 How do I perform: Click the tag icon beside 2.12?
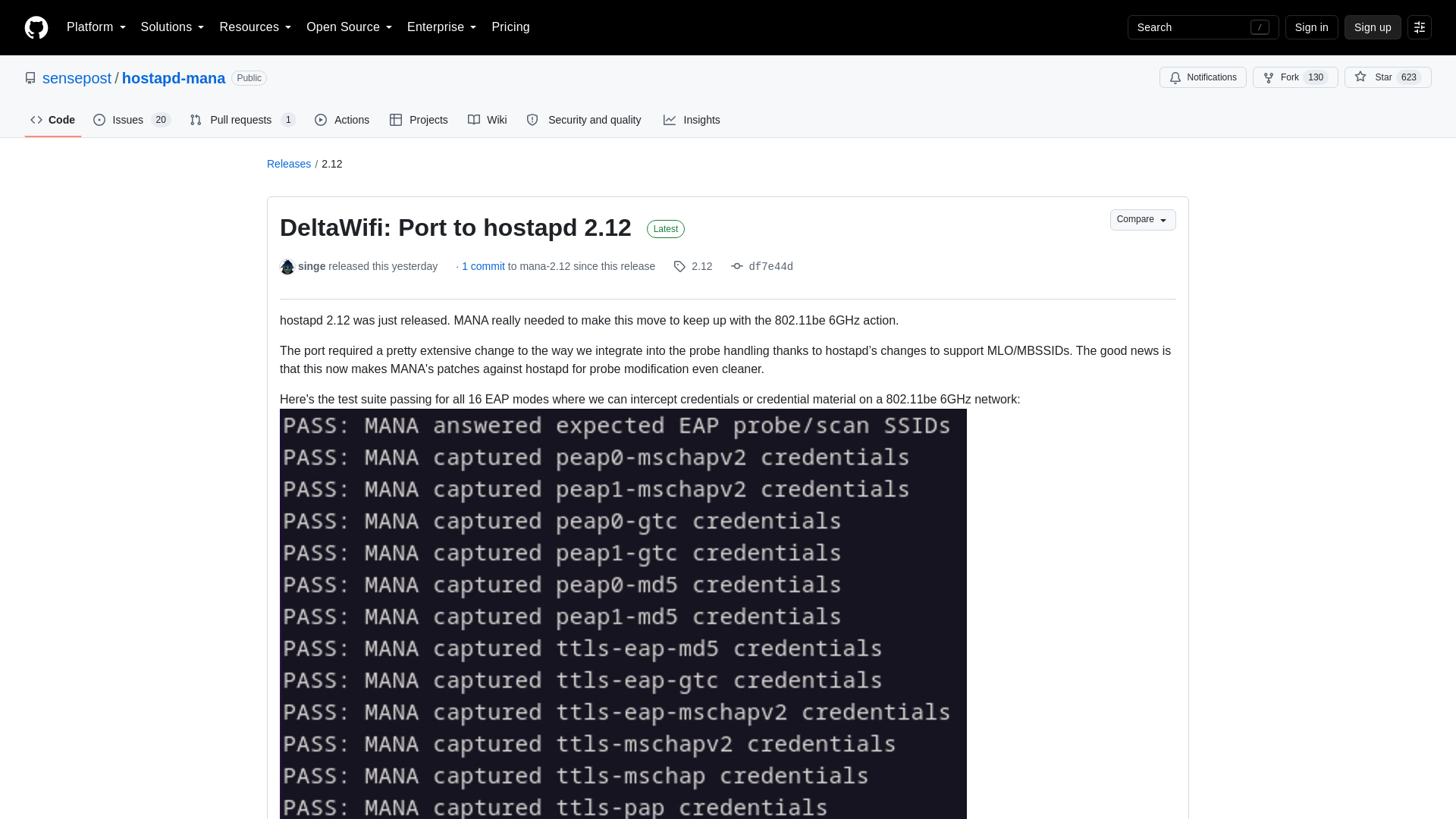(x=679, y=266)
